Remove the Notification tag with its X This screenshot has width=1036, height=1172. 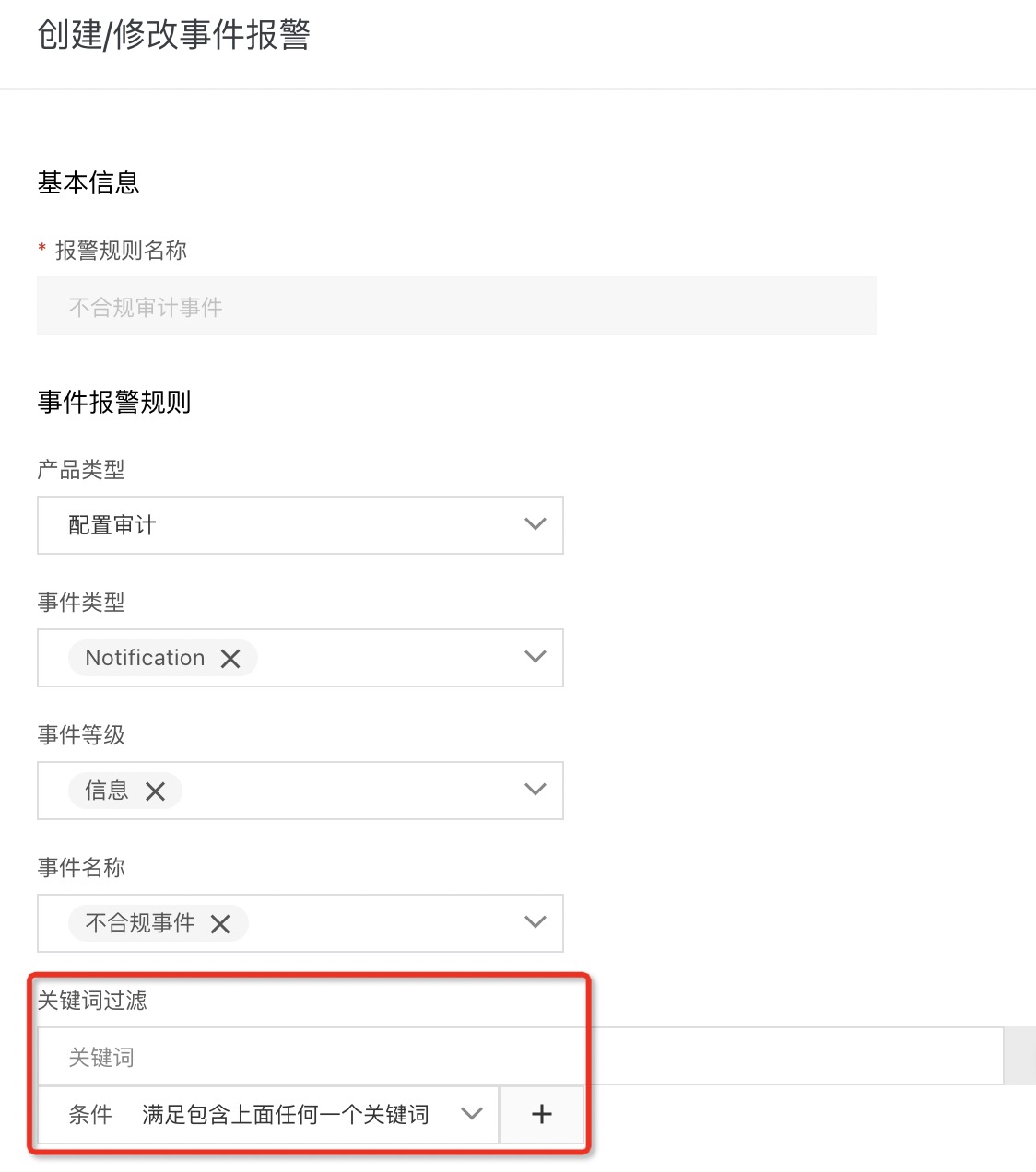(x=230, y=659)
